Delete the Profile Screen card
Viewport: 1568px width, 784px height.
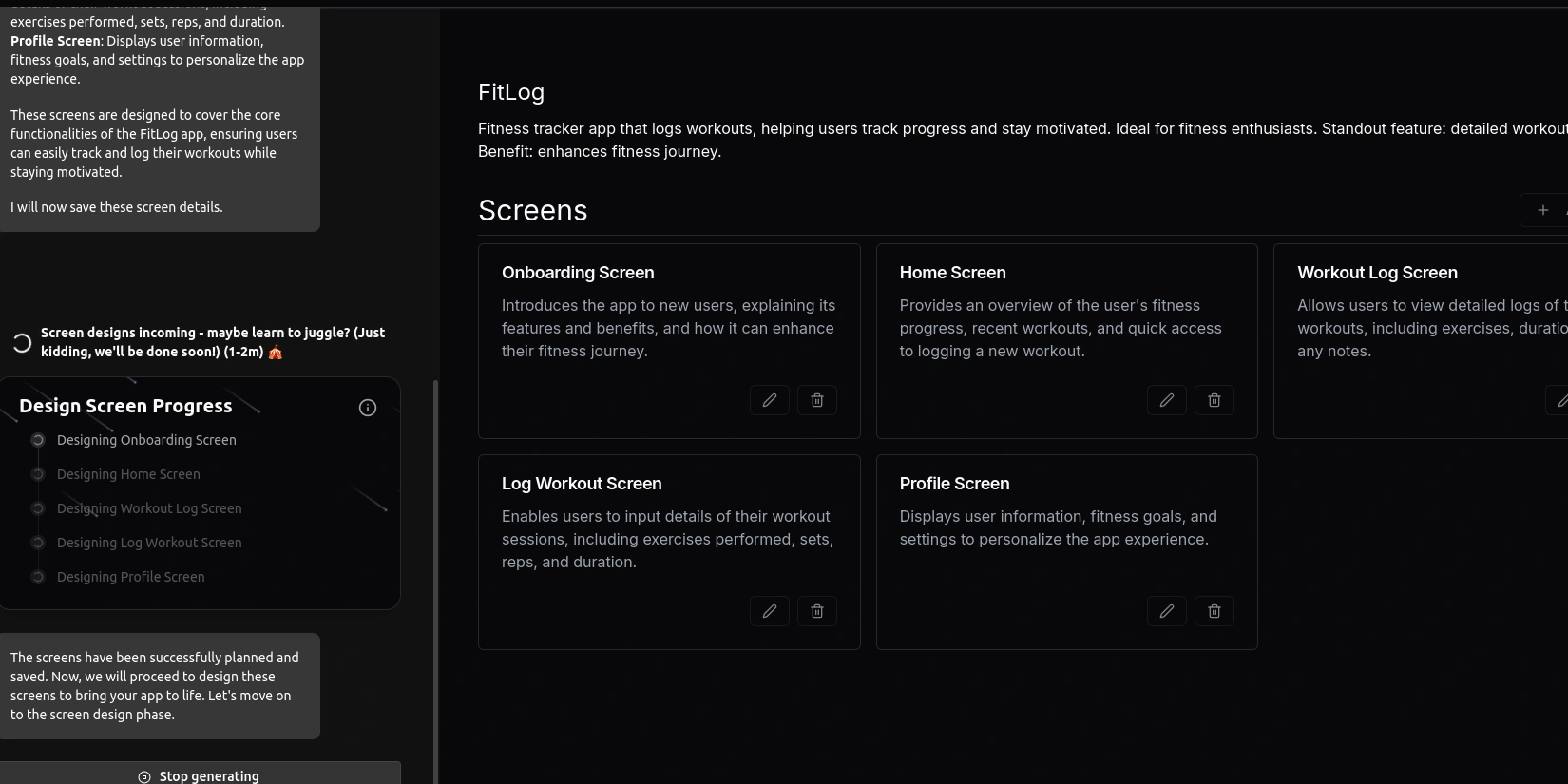tap(1214, 611)
